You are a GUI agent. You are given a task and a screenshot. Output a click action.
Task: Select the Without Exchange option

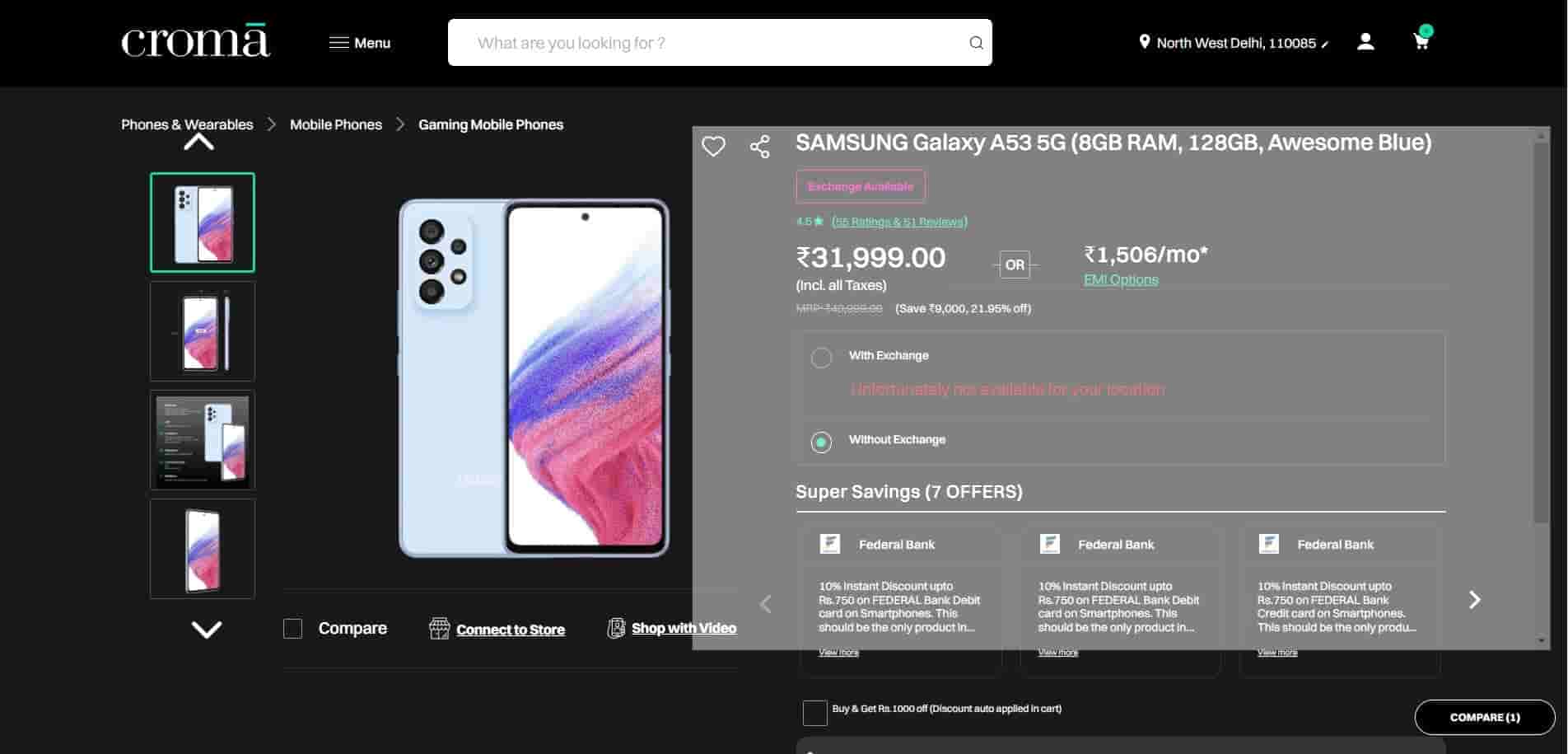tap(821, 442)
